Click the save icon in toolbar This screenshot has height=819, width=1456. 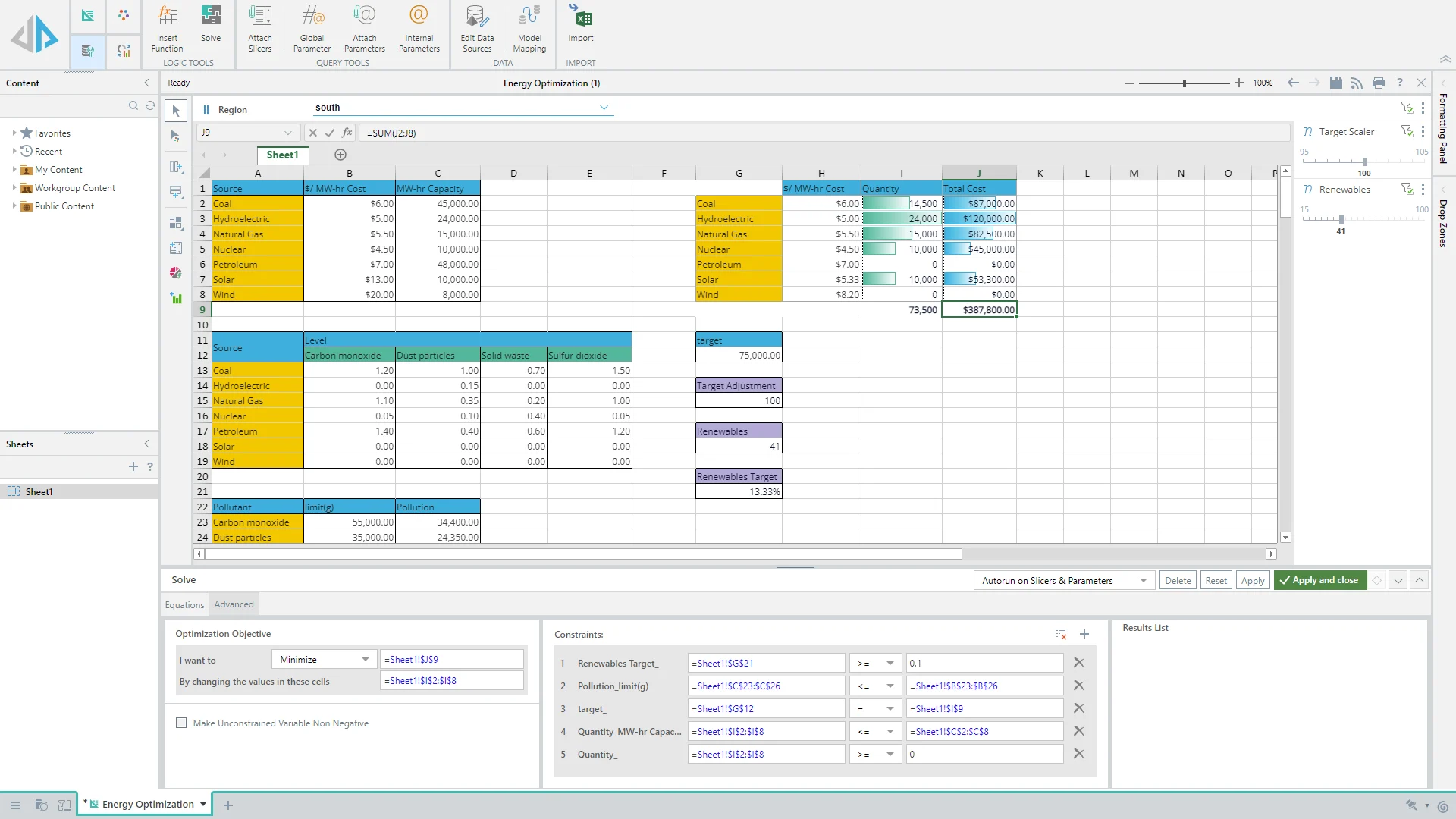click(x=1336, y=83)
